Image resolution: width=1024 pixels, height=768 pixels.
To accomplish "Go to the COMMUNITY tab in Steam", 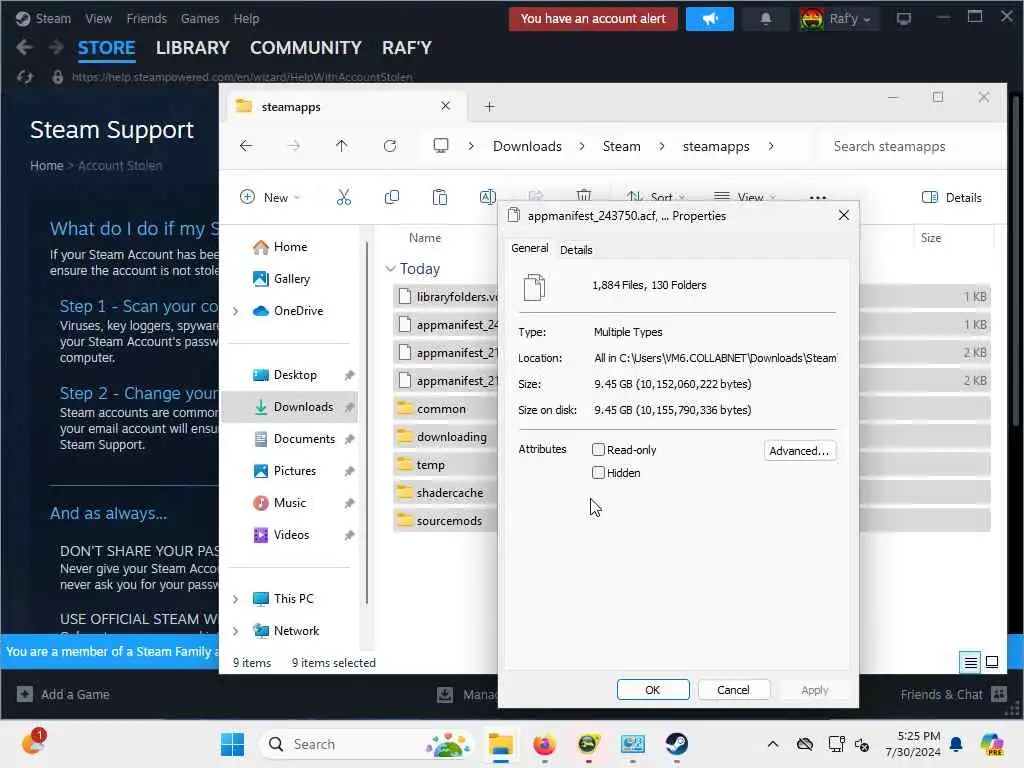I will click(x=306, y=48).
